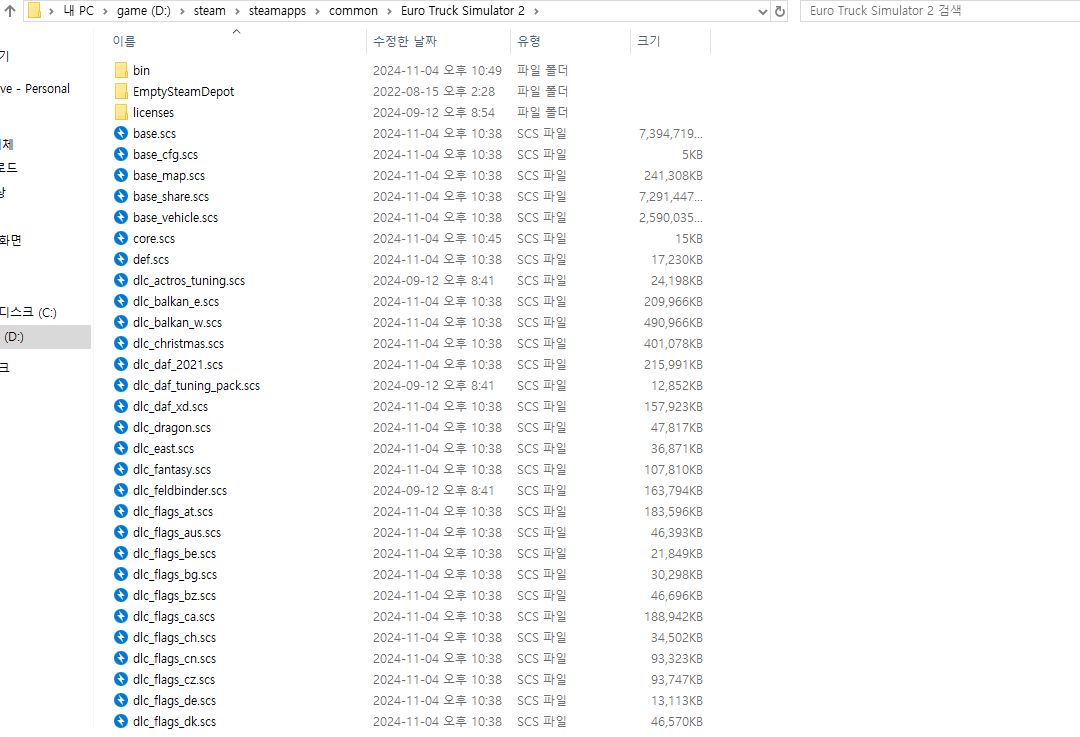Select highlighted (D:) drive in navigation pane
The width and height of the screenshot is (1080, 737).
pos(45,337)
